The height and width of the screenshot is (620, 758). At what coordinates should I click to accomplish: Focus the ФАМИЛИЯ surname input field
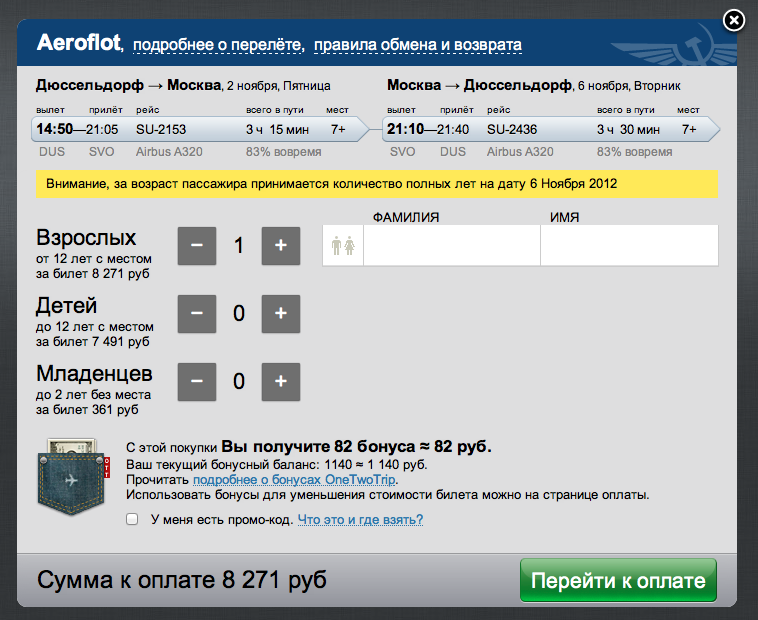click(x=452, y=245)
